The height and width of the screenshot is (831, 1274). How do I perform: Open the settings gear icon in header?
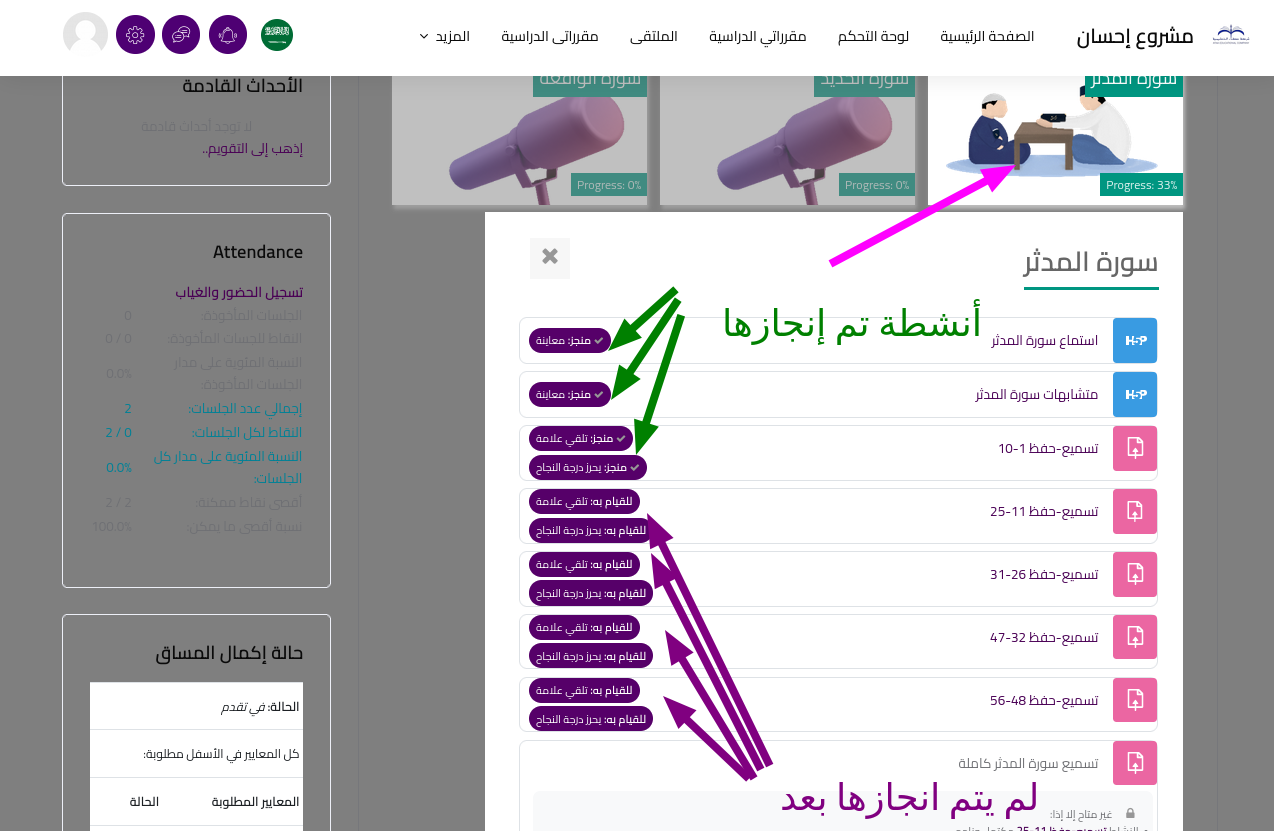pyautogui.click(x=135, y=35)
